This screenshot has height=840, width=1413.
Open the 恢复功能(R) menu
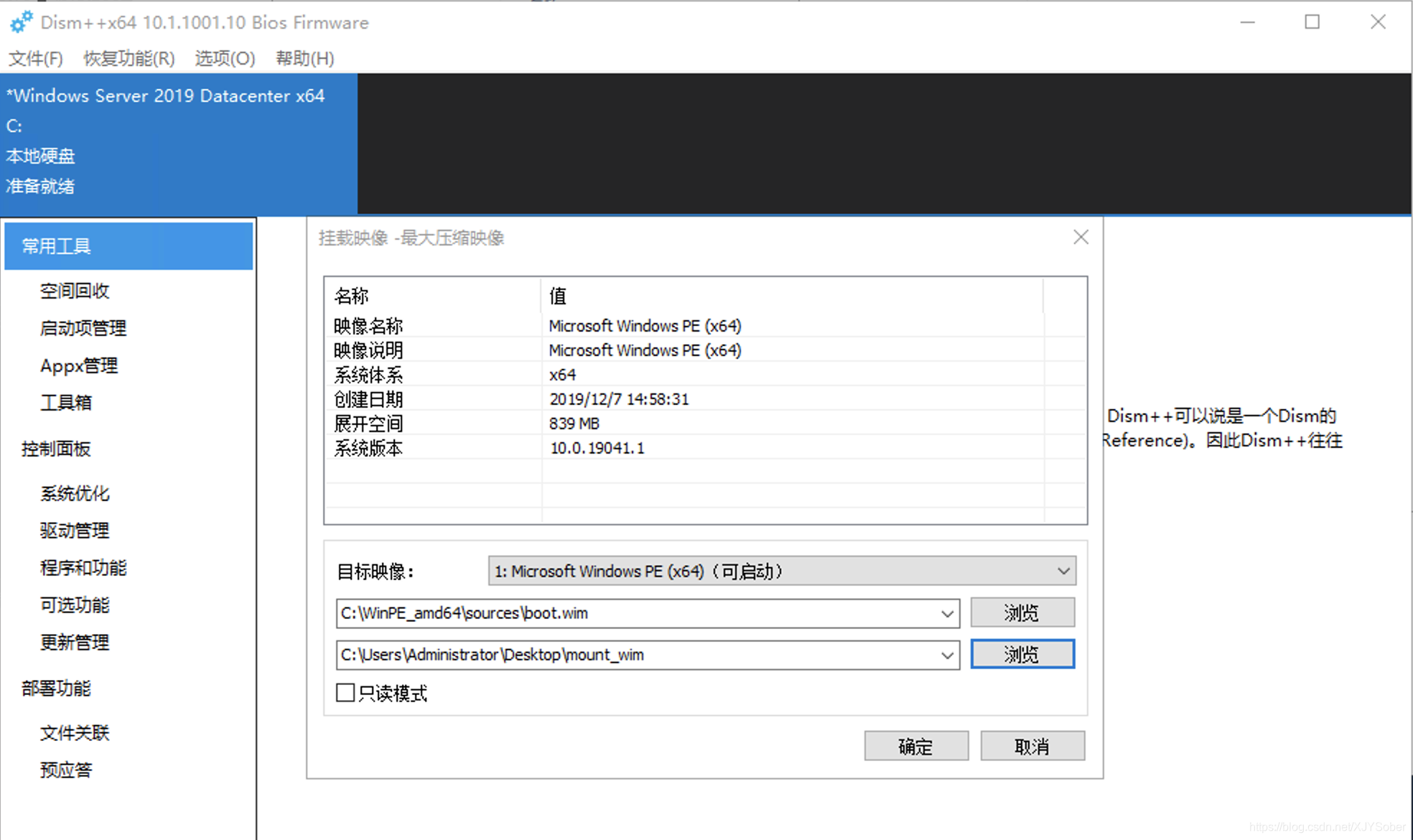[129, 58]
